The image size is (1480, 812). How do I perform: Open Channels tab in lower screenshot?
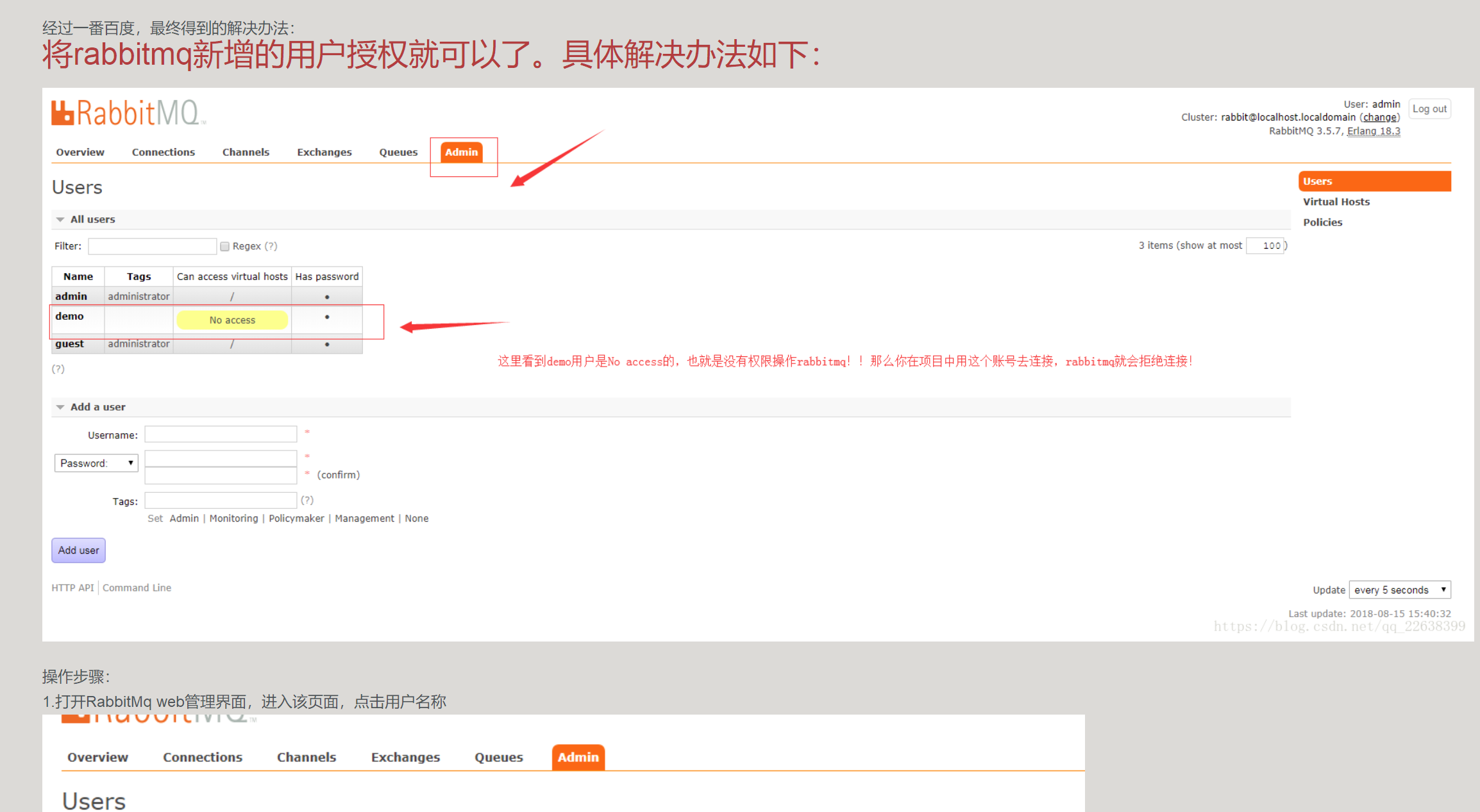click(x=307, y=757)
